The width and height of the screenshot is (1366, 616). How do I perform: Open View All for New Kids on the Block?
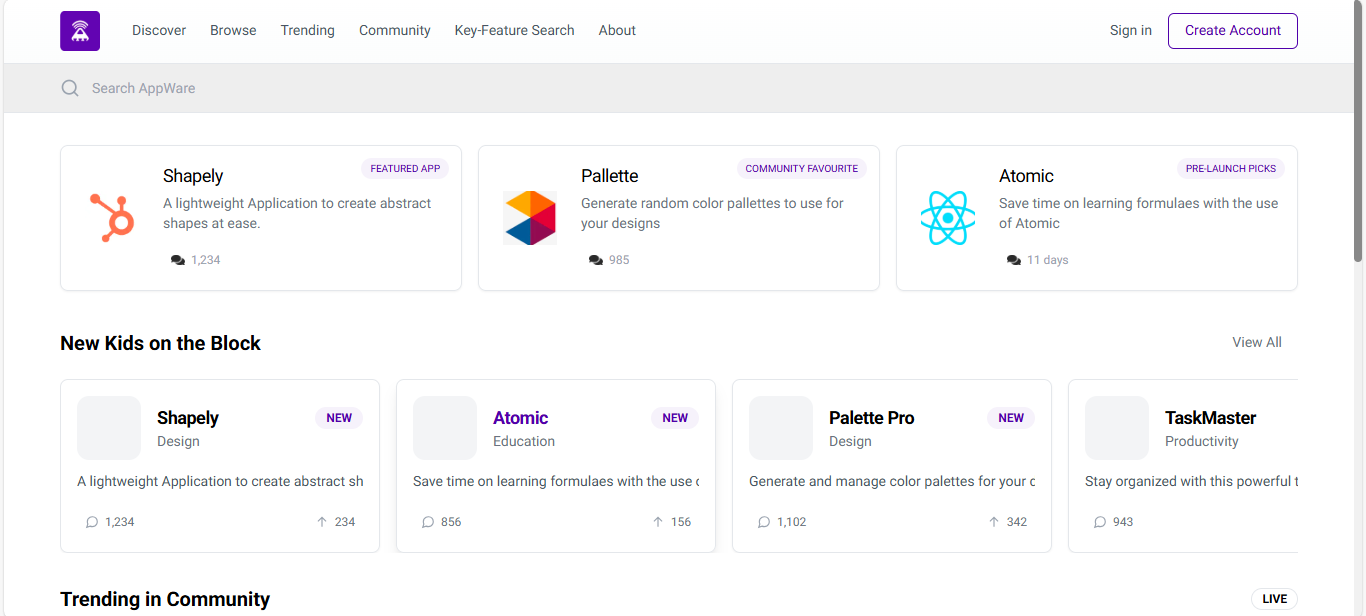click(x=1256, y=342)
